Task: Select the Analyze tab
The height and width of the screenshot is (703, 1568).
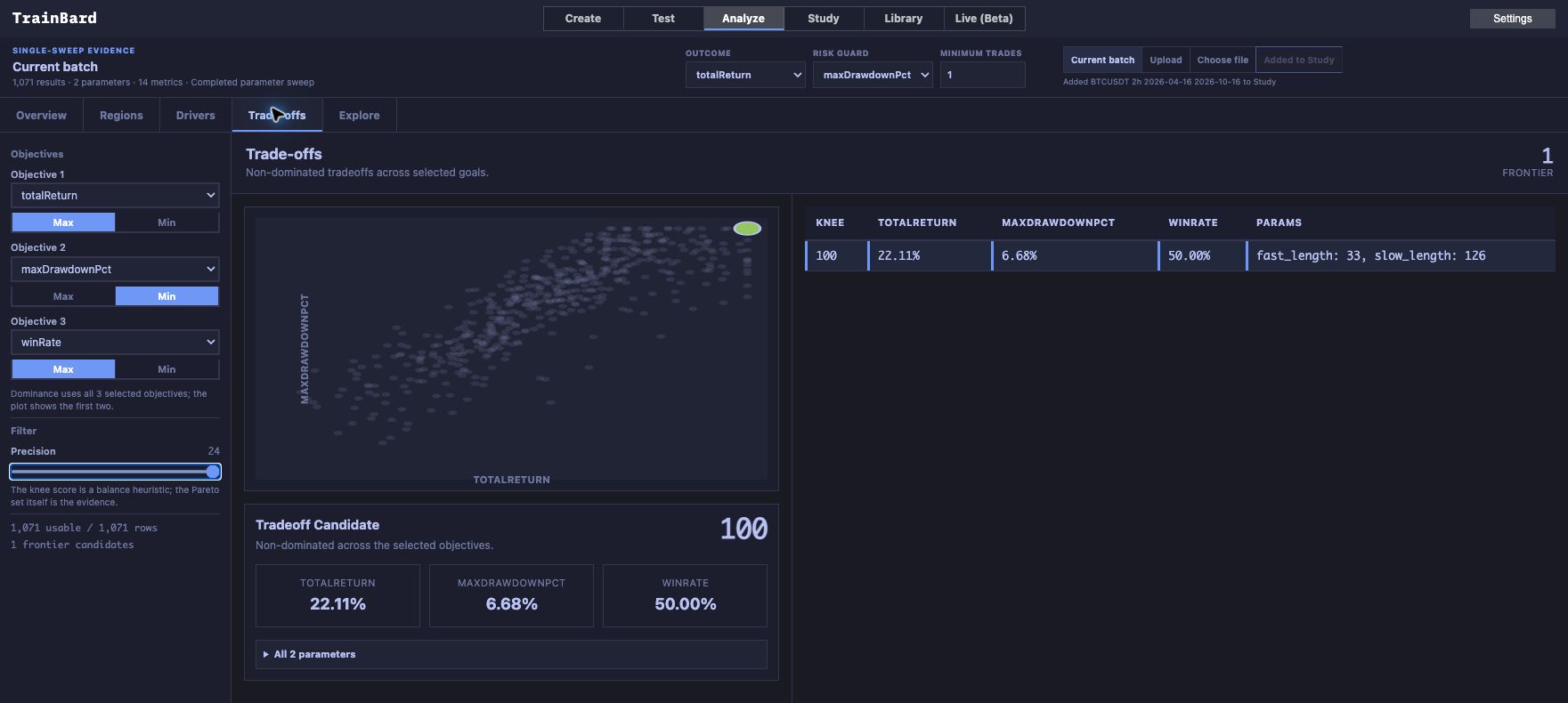Action: coord(743,19)
